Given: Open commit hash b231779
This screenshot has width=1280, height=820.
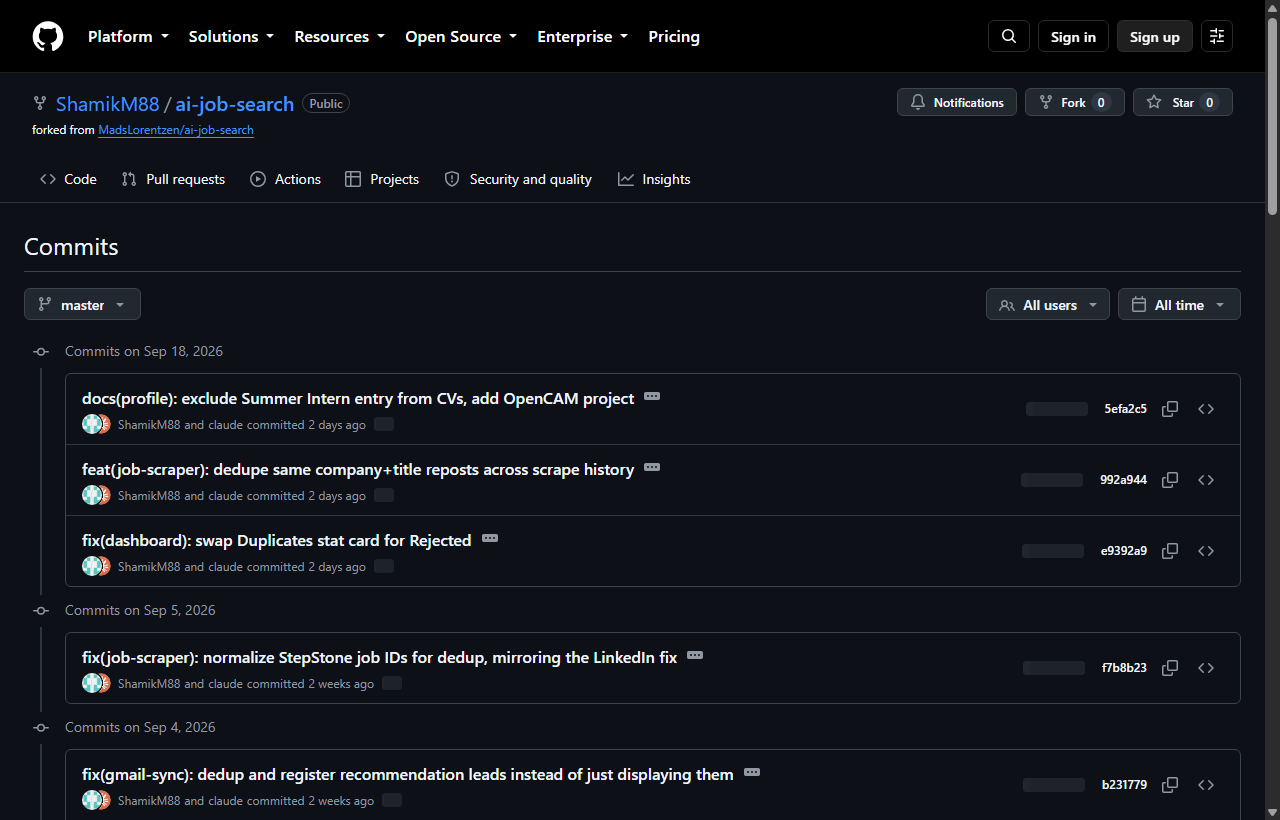Looking at the screenshot, I should coord(1124,785).
